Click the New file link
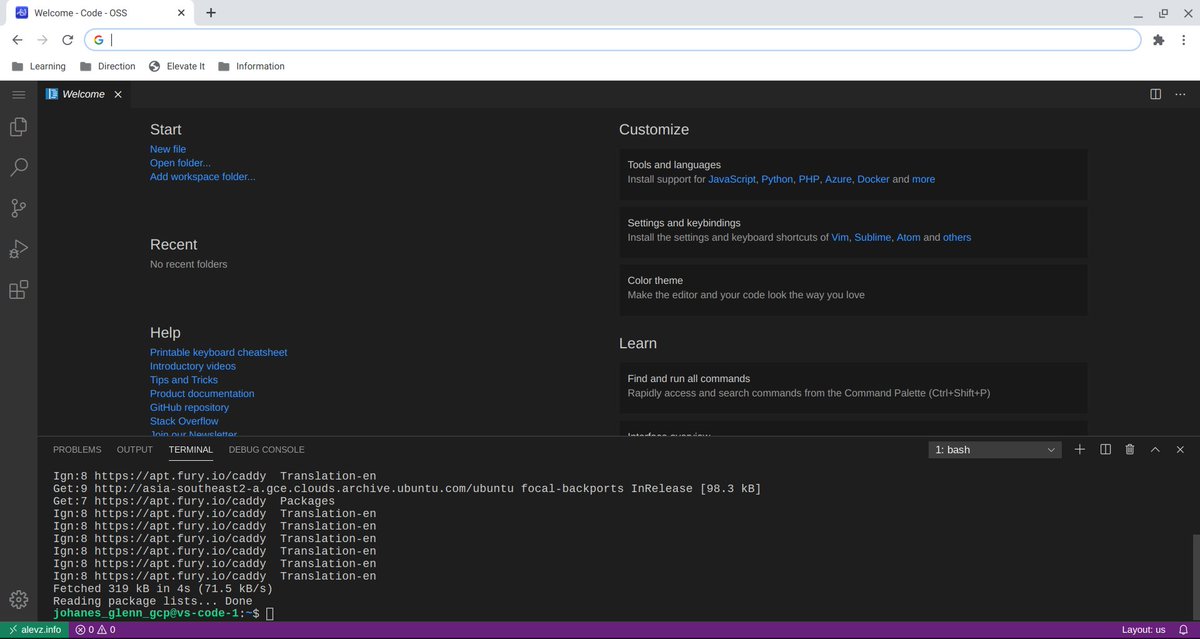1200x639 pixels. pos(168,149)
